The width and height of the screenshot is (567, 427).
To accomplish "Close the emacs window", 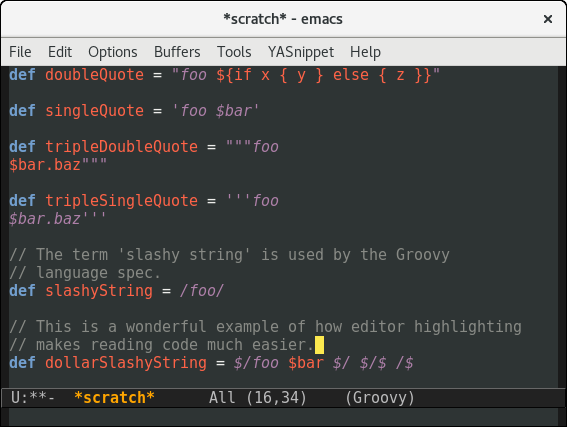I will [x=548, y=19].
